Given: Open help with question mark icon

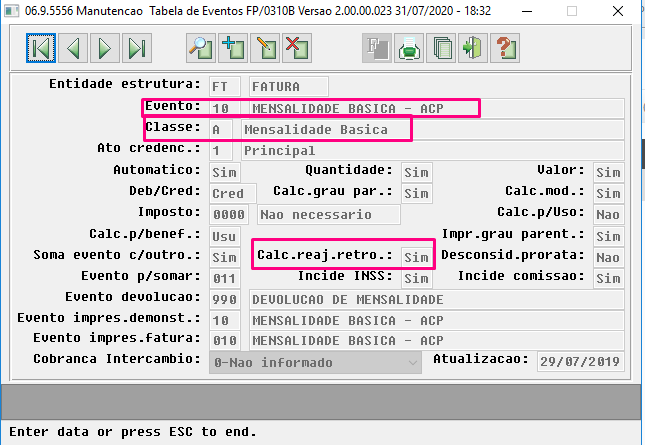Looking at the screenshot, I should coord(505,48).
